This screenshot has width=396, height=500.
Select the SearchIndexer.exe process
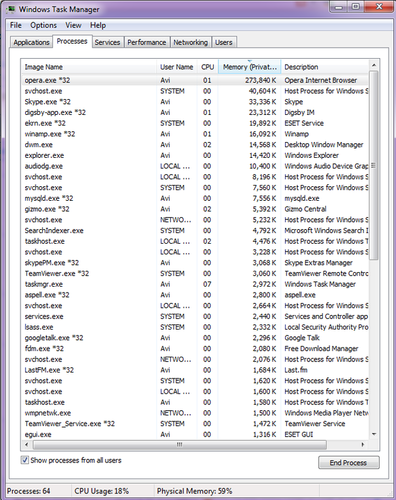195,230
